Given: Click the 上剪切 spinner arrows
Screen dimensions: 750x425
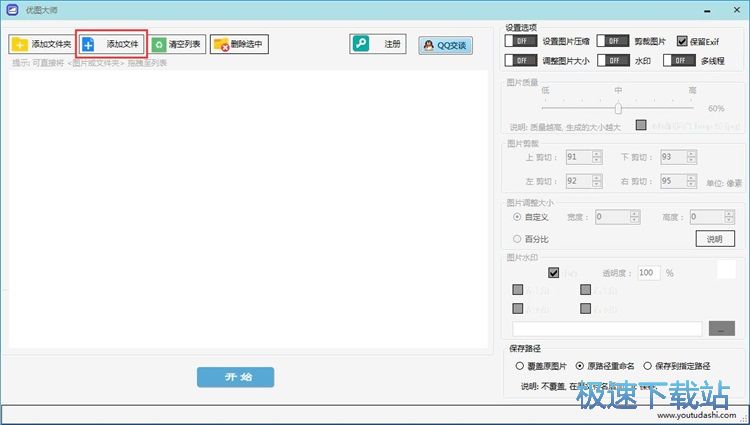Looking at the screenshot, I should point(597,157).
